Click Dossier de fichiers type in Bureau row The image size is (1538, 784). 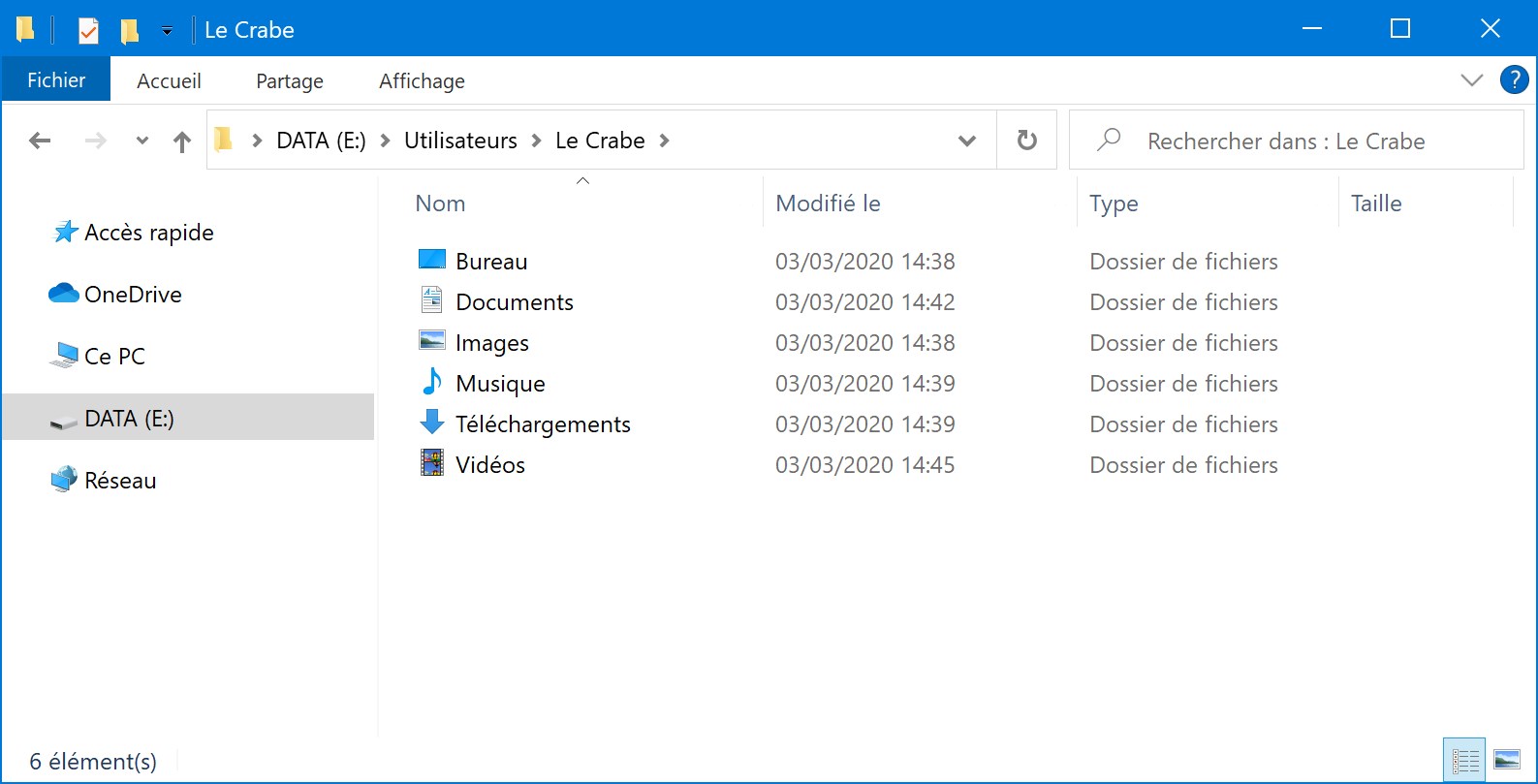pos(1183,262)
